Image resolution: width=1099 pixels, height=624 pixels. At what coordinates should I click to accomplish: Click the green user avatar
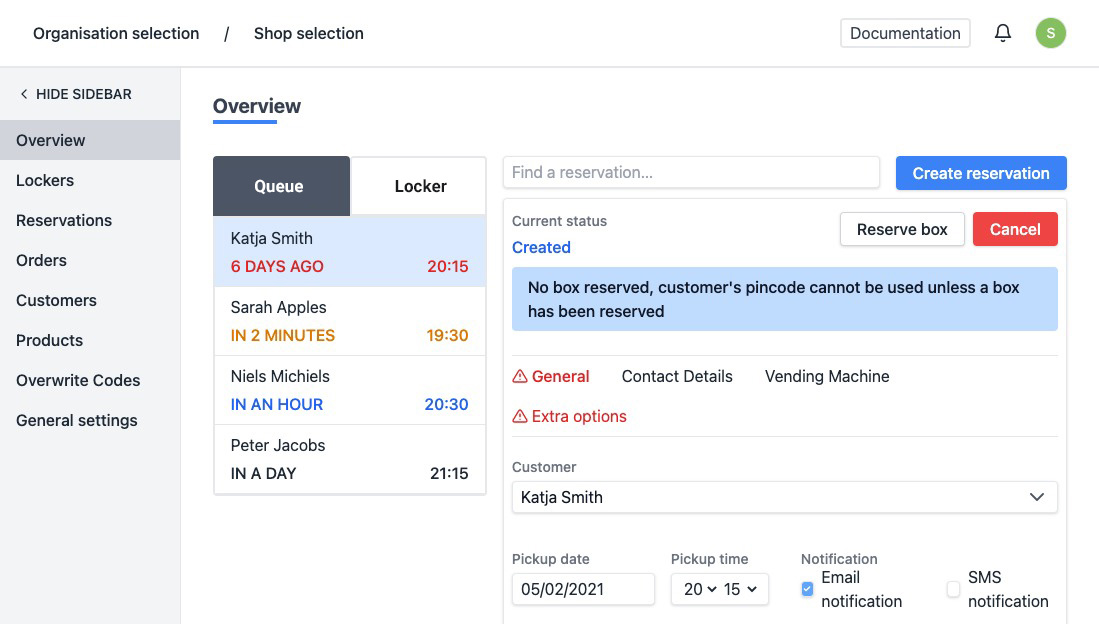(x=1050, y=33)
